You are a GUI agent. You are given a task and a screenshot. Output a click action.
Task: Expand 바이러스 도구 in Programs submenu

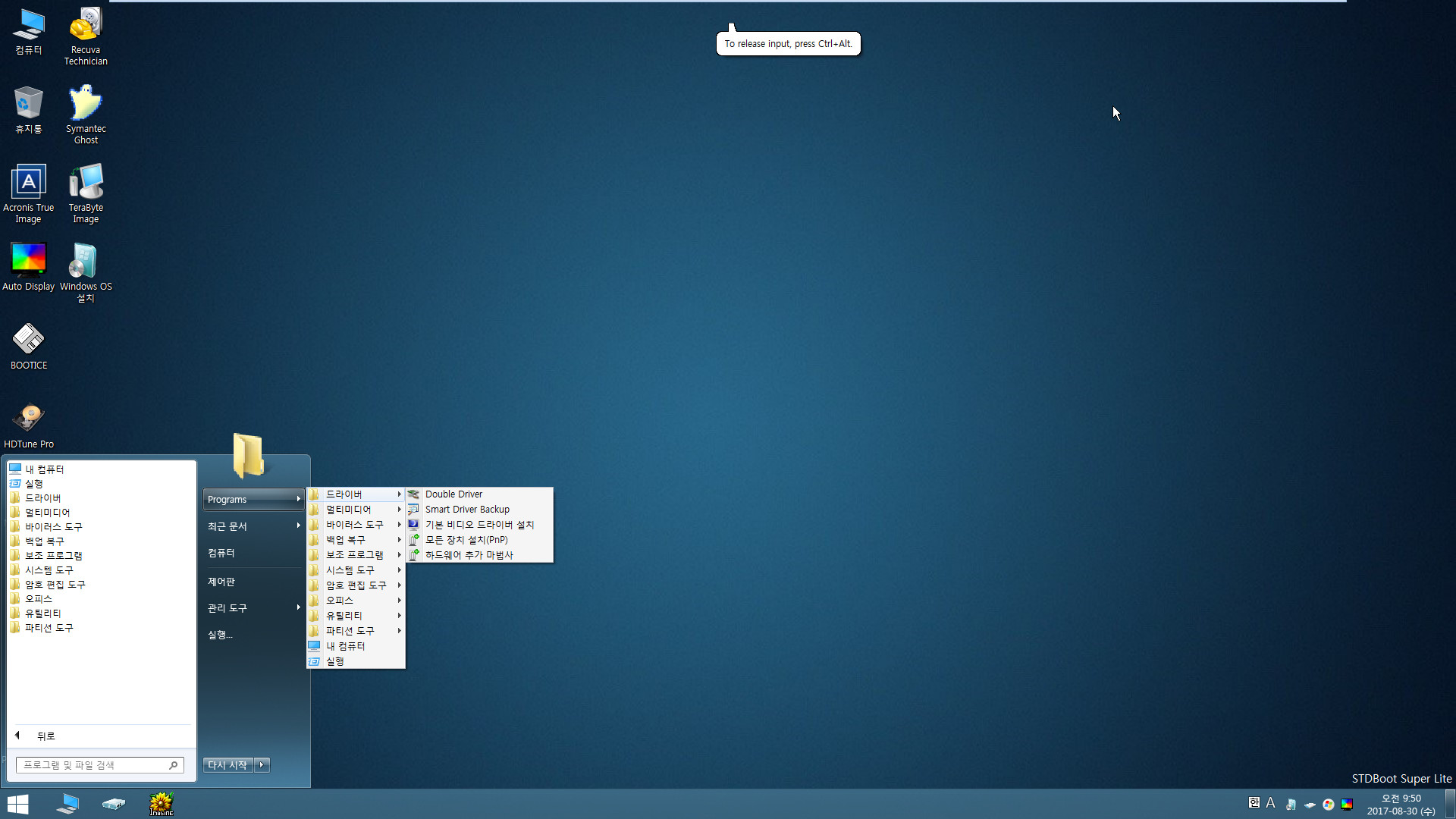click(356, 525)
